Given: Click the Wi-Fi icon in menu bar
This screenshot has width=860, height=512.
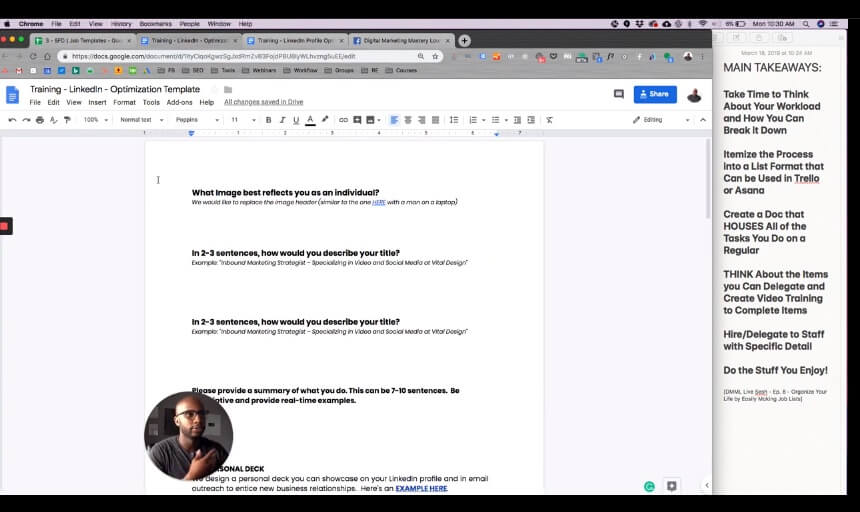Looking at the screenshot, I should [703, 24].
